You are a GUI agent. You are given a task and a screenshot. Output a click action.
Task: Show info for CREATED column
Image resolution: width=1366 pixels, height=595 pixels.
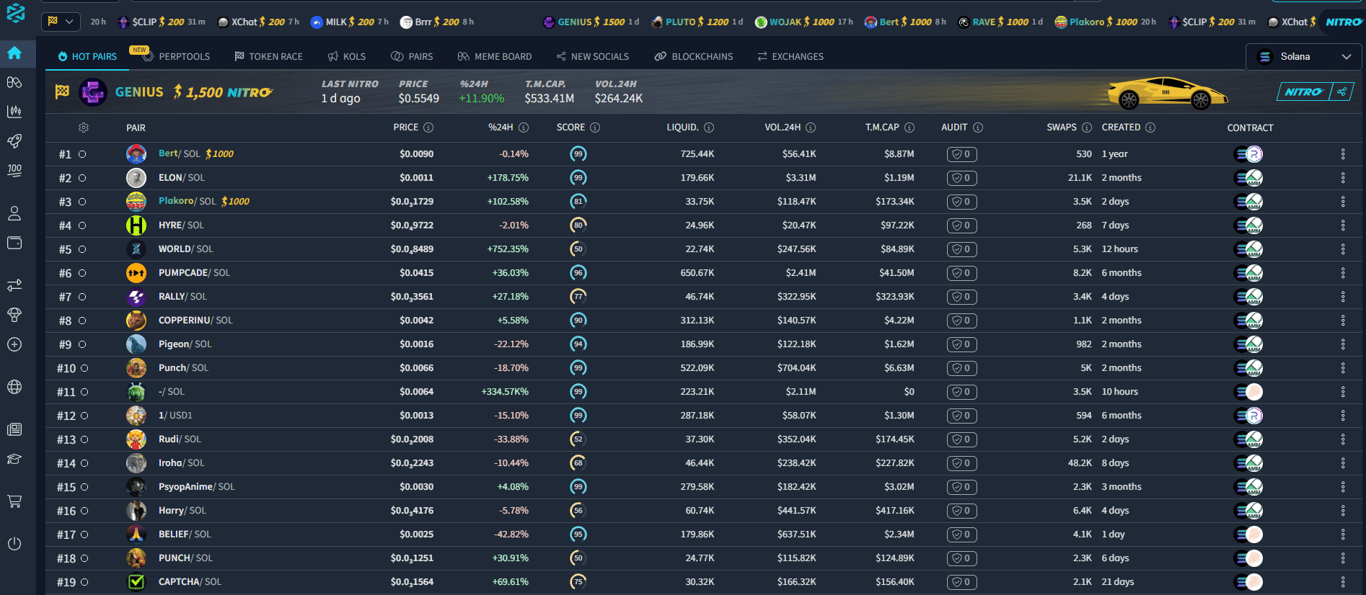point(1150,128)
